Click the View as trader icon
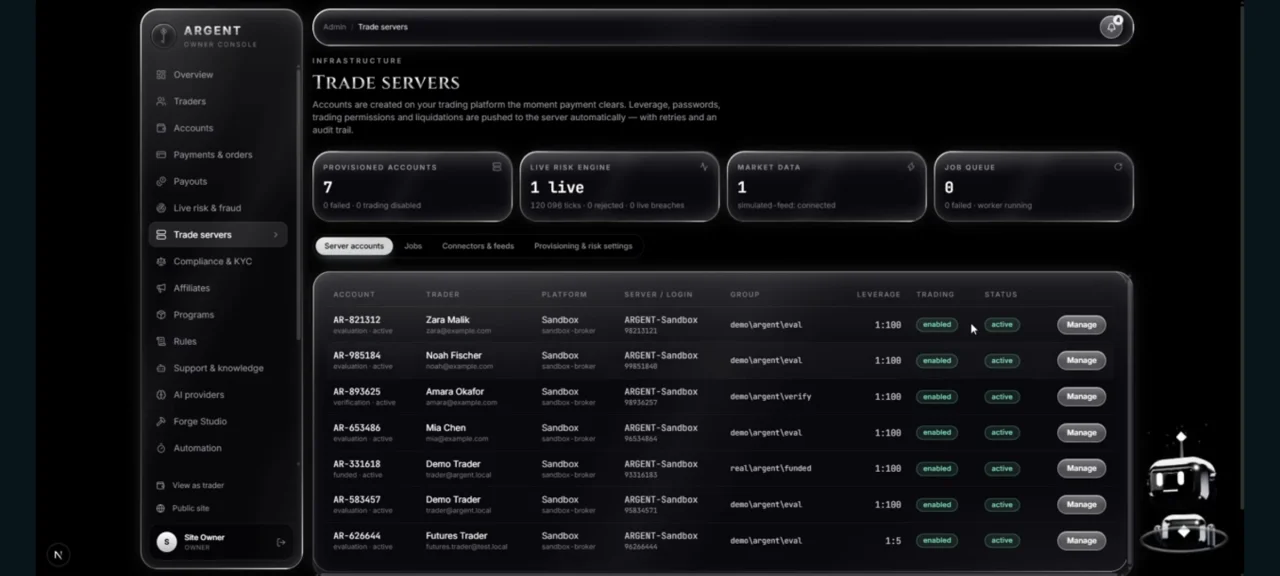The image size is (1280, 576). (161, 485)
